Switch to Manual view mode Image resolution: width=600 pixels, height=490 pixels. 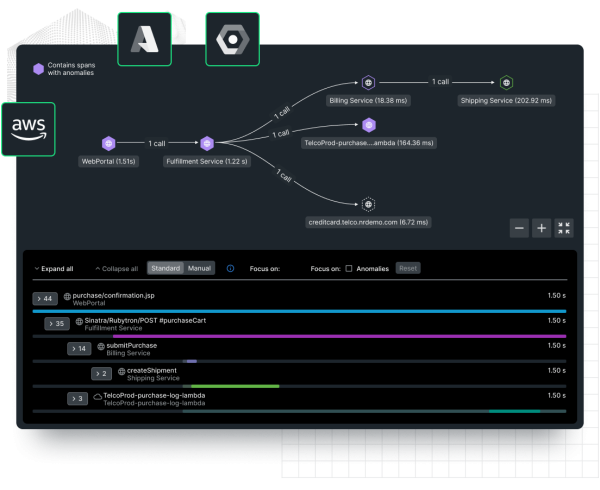(200, 268)
